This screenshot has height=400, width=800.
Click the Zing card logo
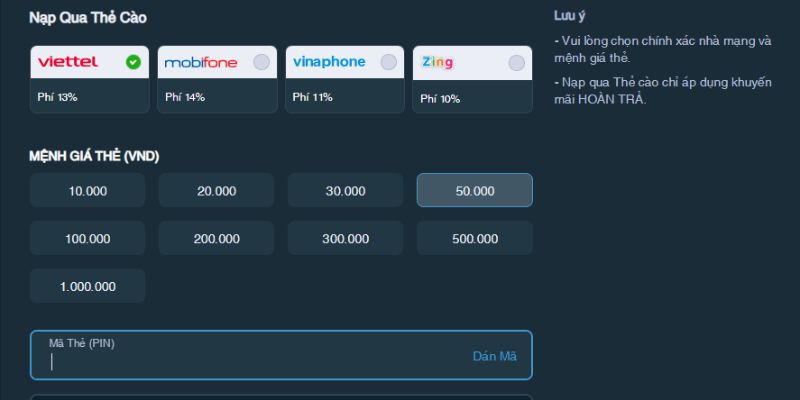pyautogui.click(x=437, y=63)
